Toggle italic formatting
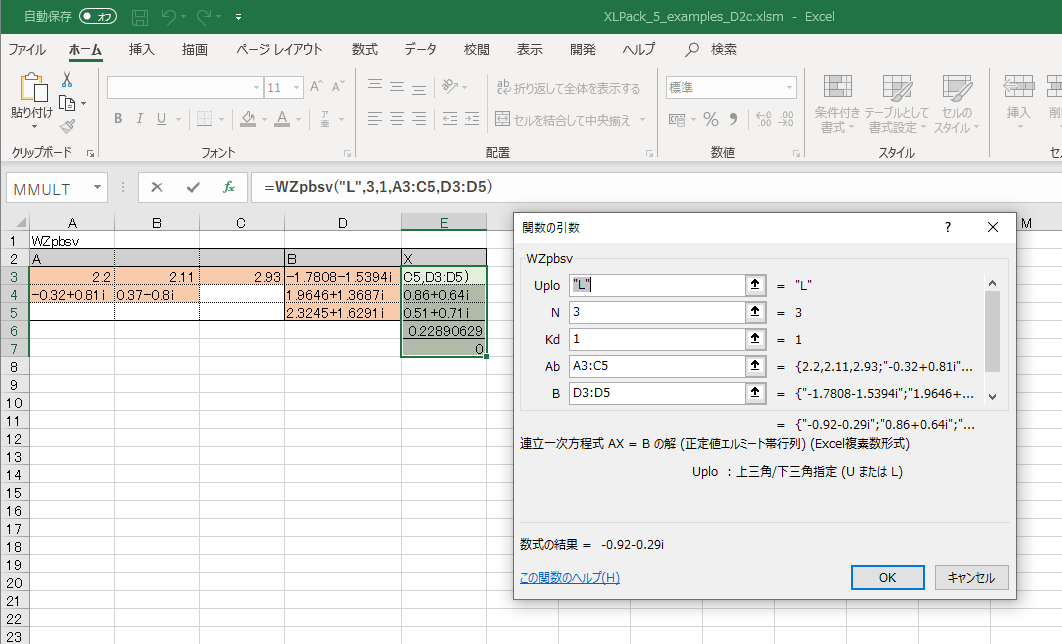This screenshot has width=1062, height=644. [139, 119]
